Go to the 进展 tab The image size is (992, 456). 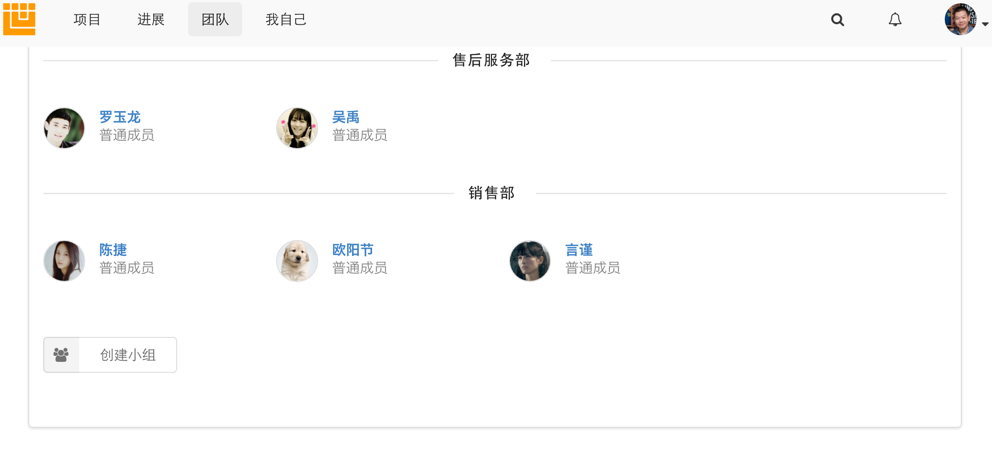tap(151, 20)
